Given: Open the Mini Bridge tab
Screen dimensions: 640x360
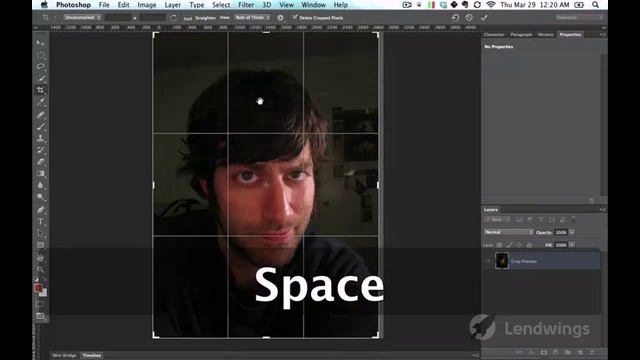Looking at the screenshot, I should pyautogui.click(x=64, y=356).
